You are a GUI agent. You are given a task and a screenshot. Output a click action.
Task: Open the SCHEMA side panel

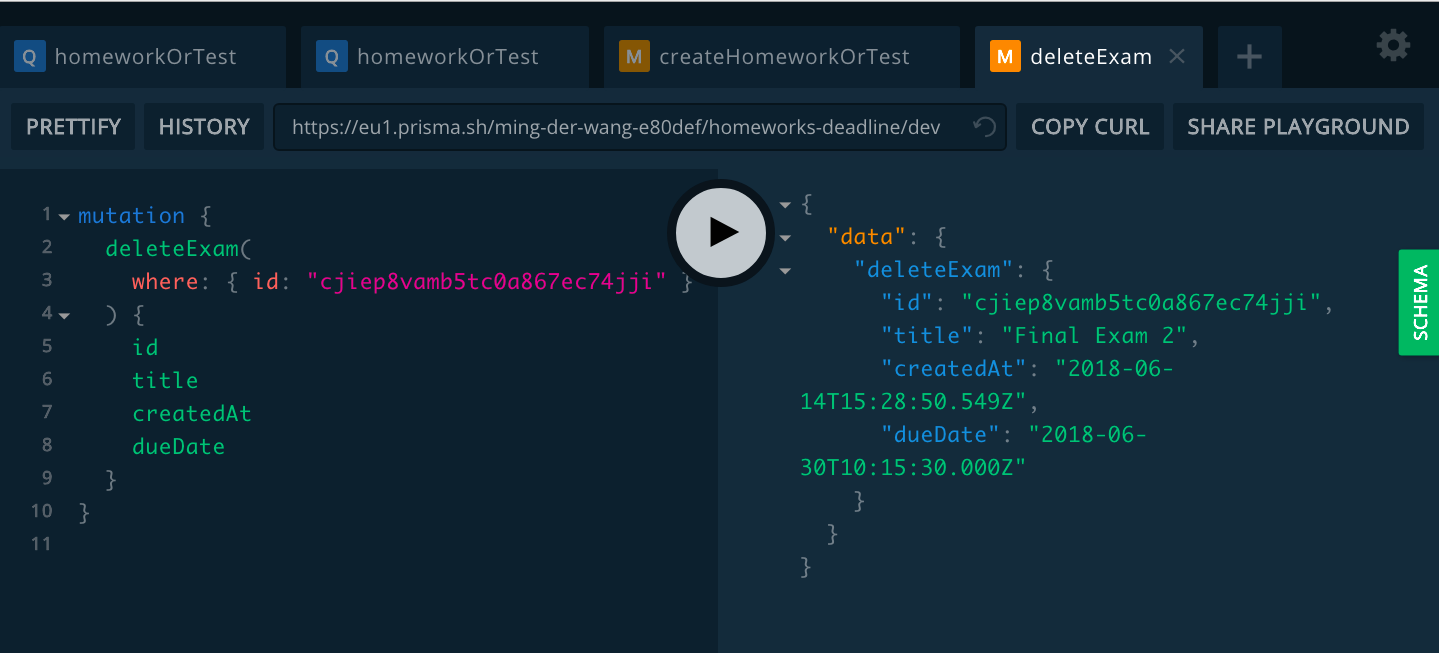(x=1419, y=302)
